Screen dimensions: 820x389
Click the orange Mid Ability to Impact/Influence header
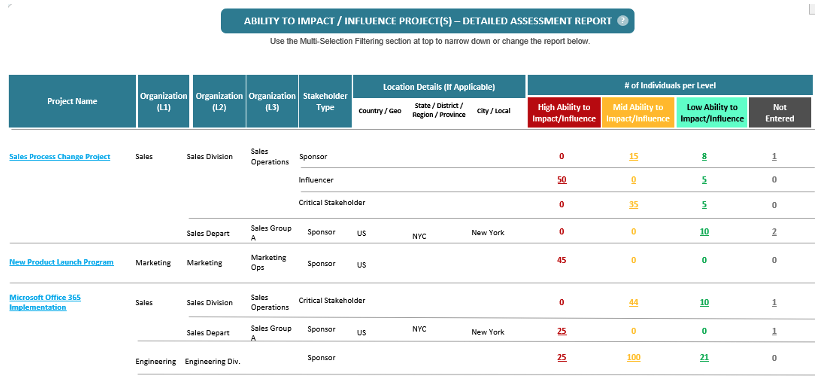(637, 112)
